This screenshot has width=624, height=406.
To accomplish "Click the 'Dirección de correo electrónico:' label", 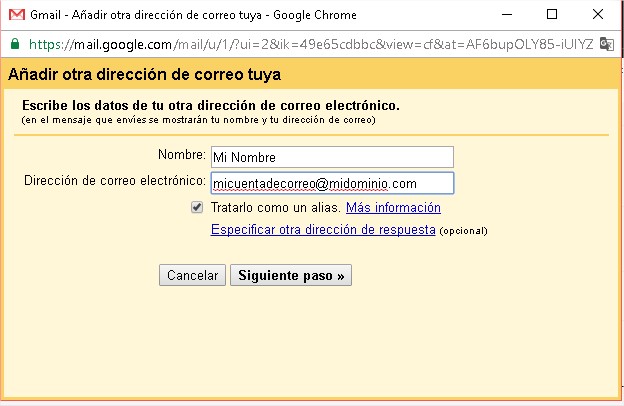I will point(114,182).
